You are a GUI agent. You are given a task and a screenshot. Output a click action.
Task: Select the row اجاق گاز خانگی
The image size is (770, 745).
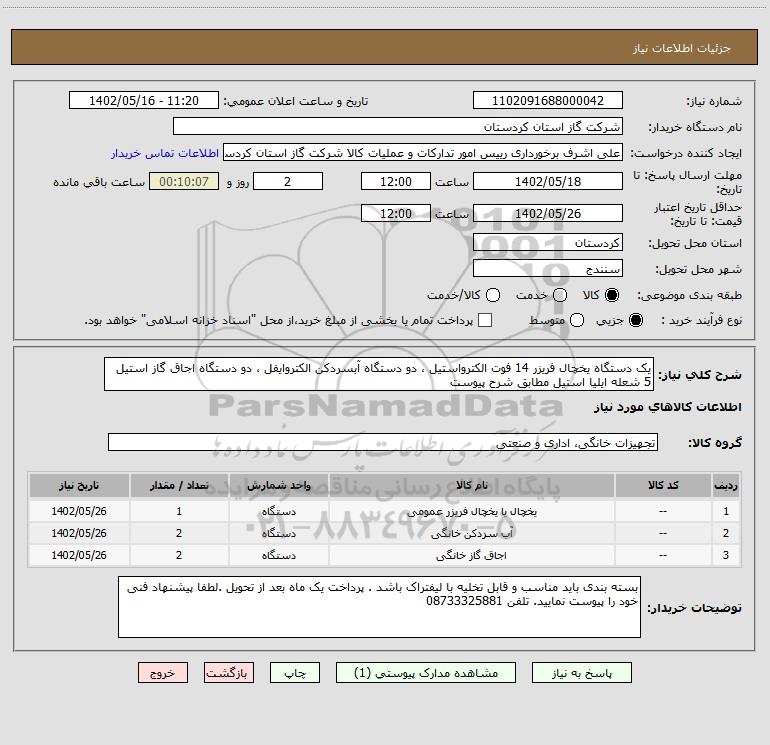pos(385,555)
